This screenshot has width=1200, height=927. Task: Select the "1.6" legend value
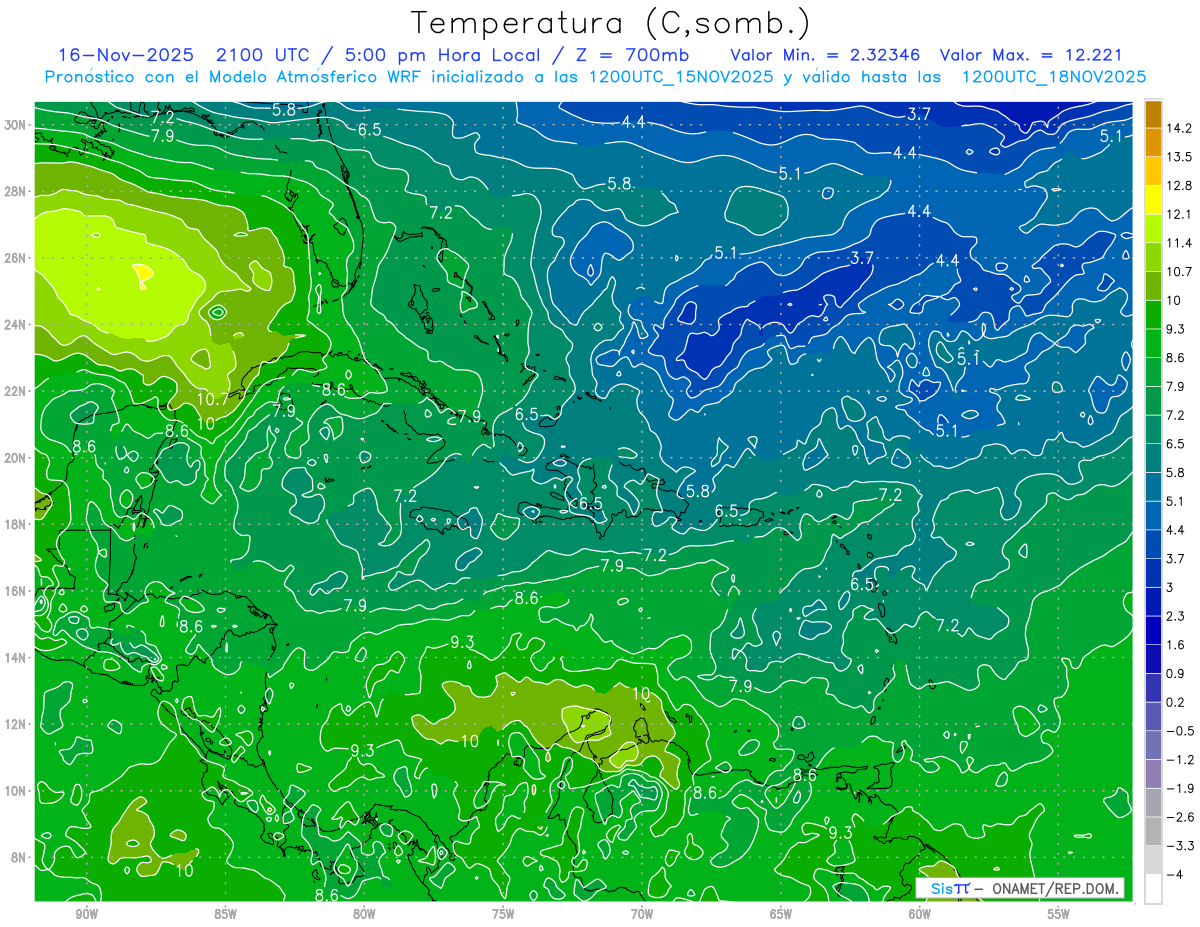1174,645
